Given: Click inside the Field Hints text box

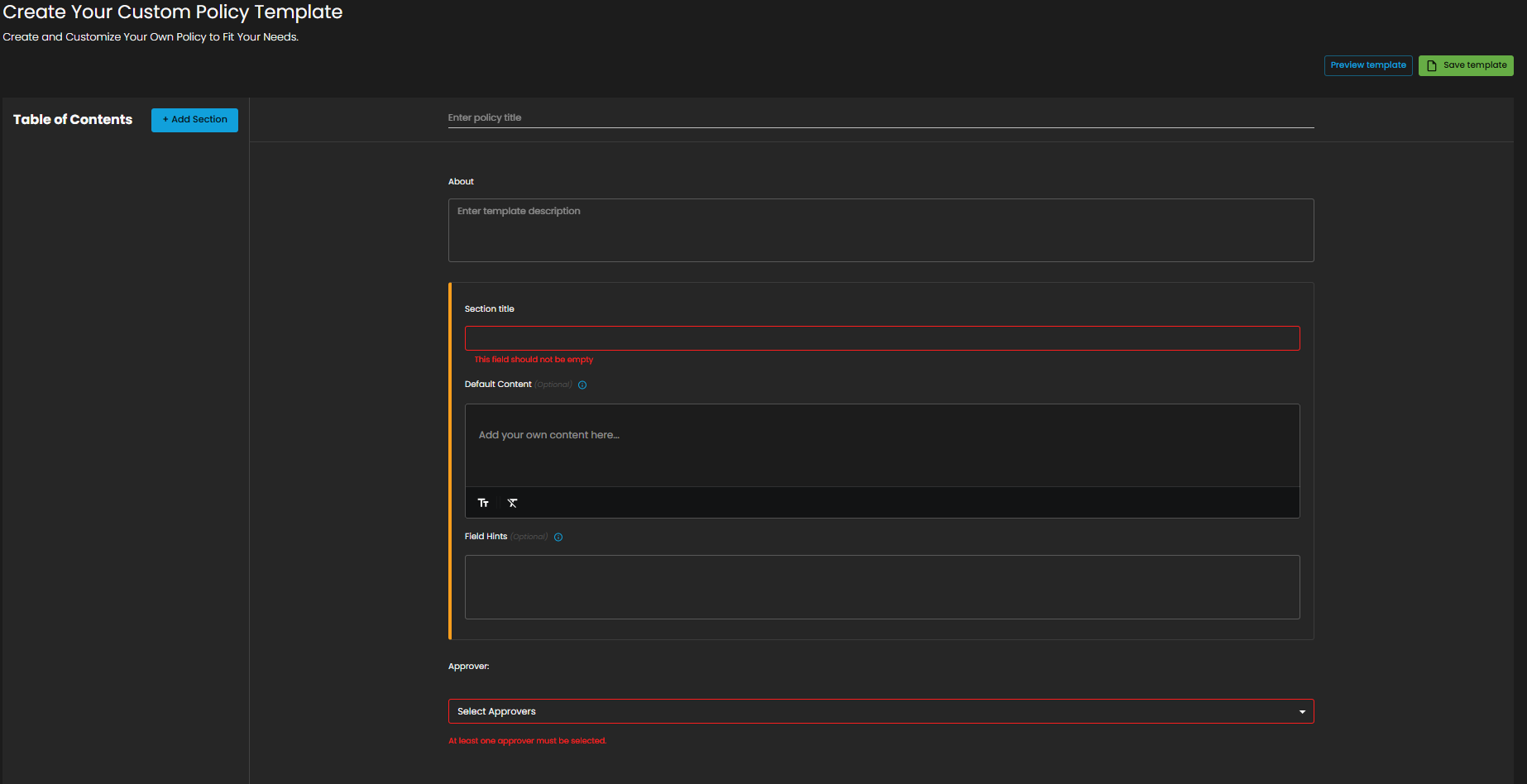Looking at the screenshot, I should tap(882, 587).
